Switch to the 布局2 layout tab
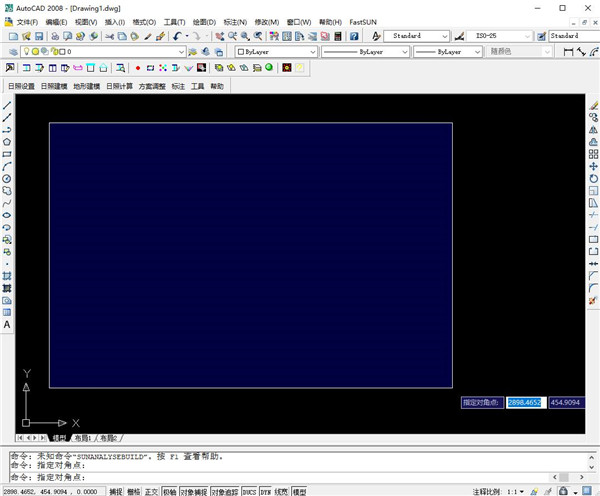 point(109,438)
